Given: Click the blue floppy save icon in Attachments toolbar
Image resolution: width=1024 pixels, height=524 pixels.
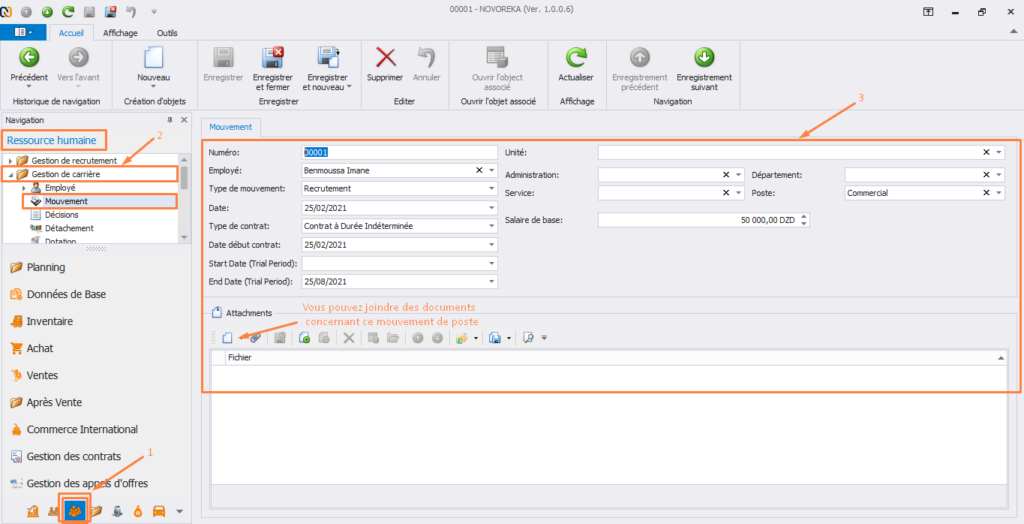Looking at the screenshot, I should [495, 338].
